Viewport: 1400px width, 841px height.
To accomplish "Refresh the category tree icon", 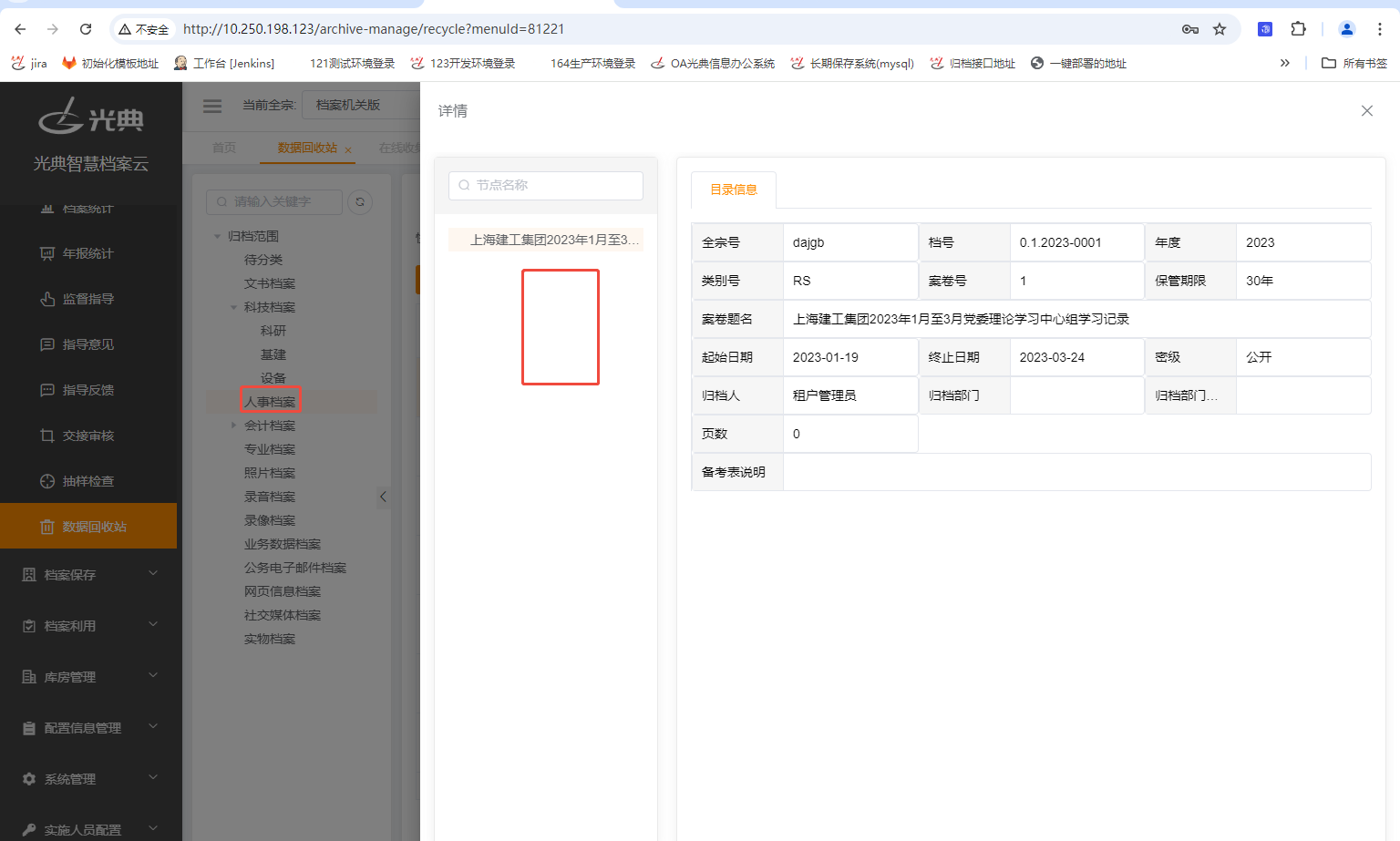I will (360, 201).
